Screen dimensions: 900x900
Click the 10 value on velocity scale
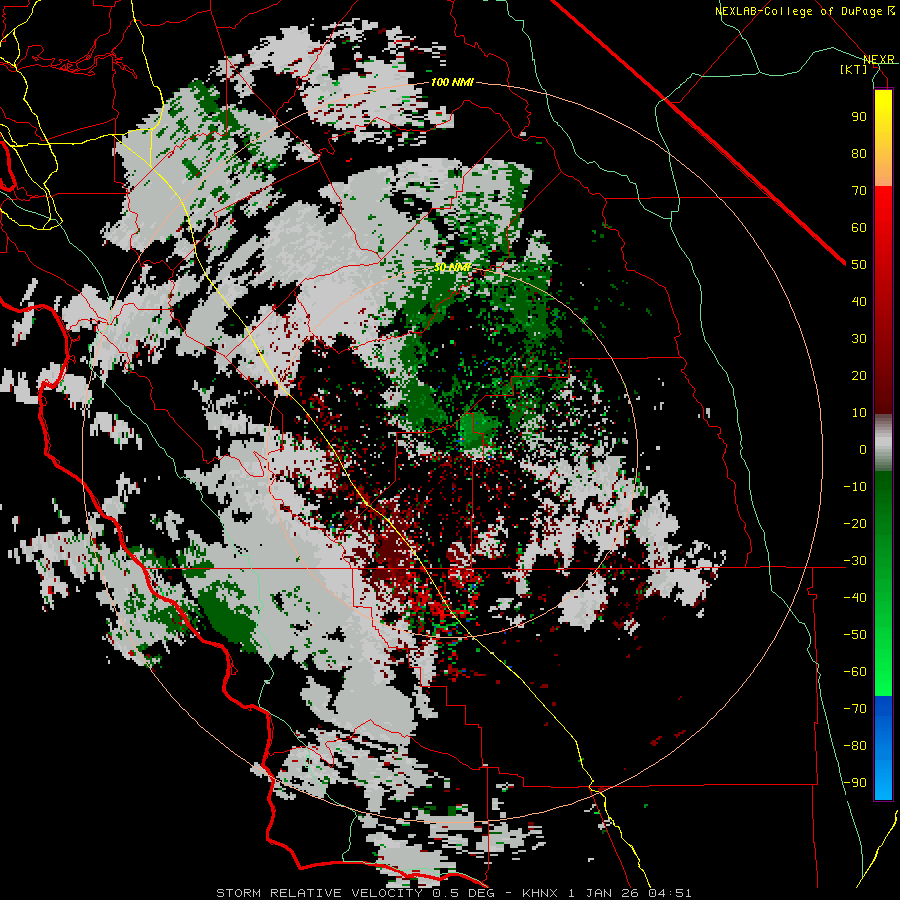click(859, 413)
